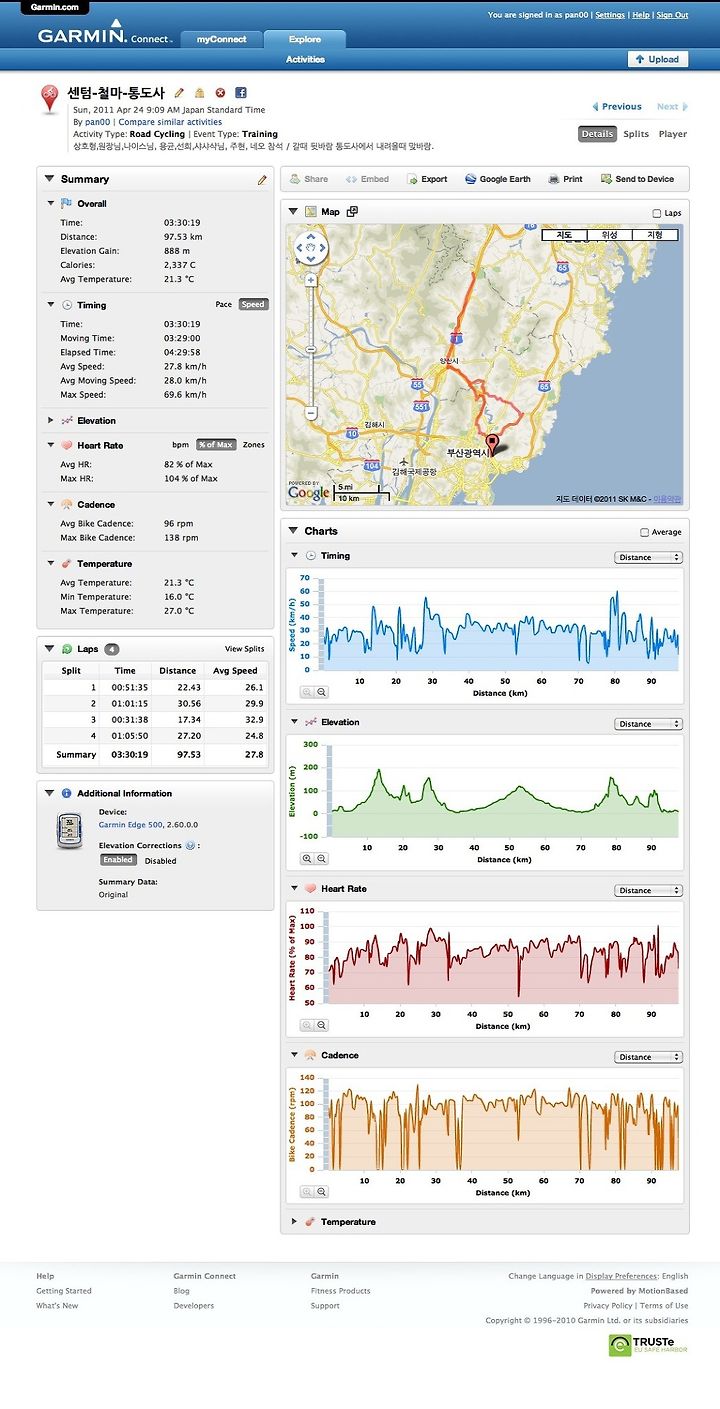Select the Details view tab
The height and width of the screenshot is (1409, 720).
click(597, 134)
